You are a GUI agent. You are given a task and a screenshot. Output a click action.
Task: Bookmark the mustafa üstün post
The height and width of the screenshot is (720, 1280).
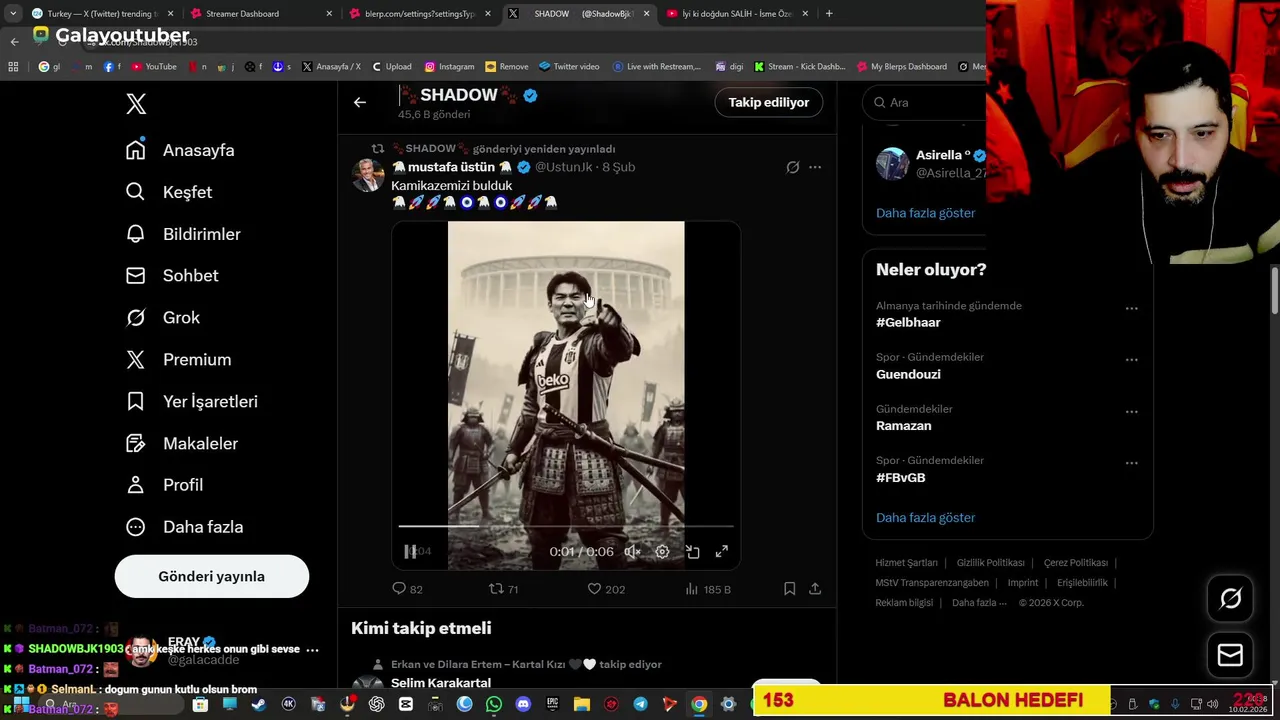pos(790,589)
